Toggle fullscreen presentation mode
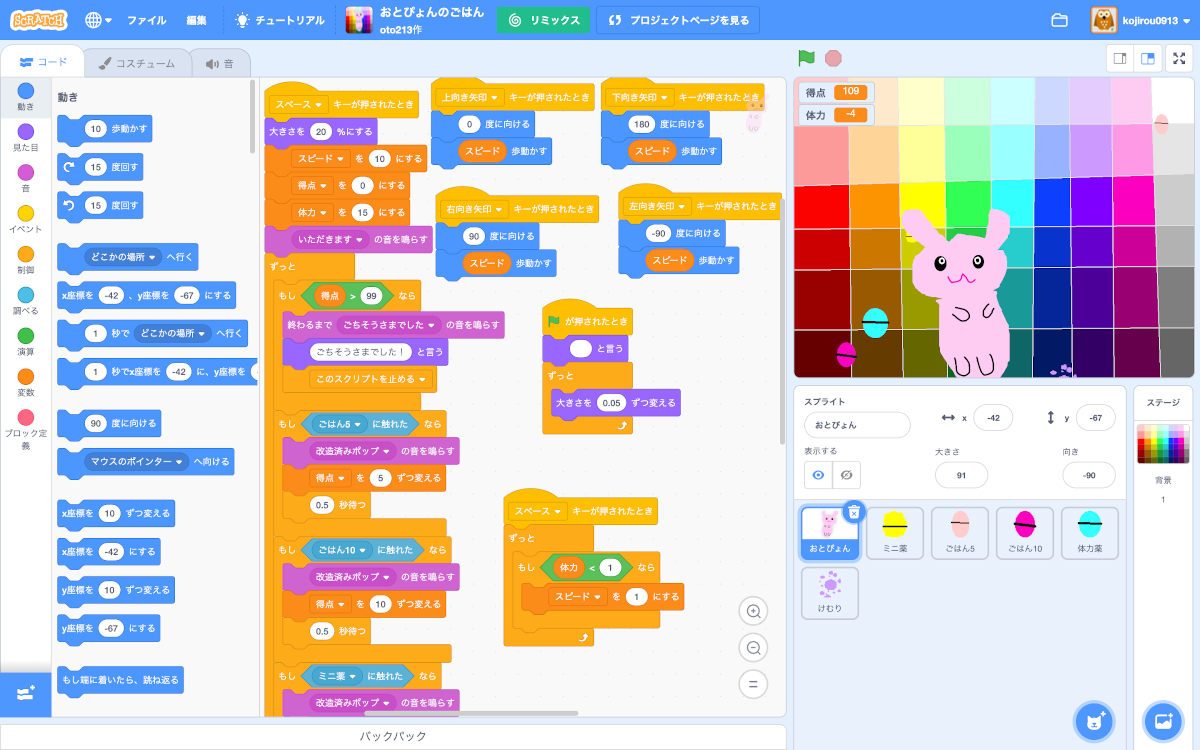This screenshot has height=750, width=1200. (x=1179, y=59)
